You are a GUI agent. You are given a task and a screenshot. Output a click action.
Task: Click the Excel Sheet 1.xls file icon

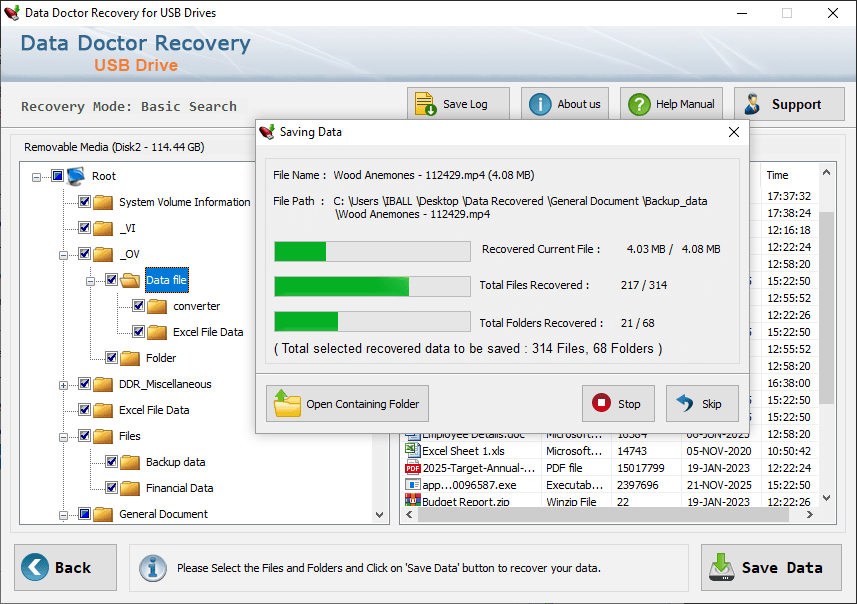point(412,450)
